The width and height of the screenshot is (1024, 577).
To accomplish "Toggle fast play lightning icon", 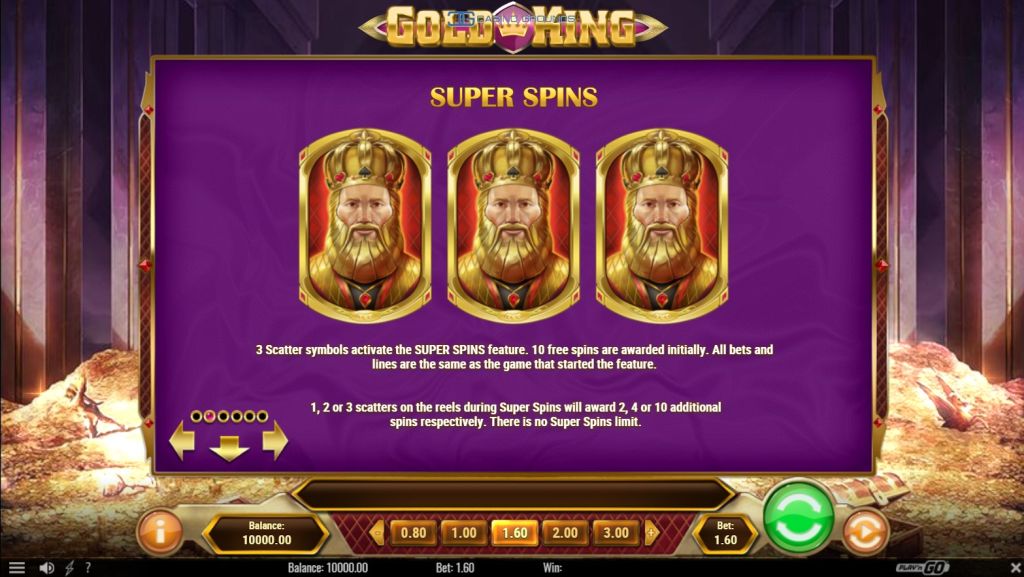I will pos(69,568).
